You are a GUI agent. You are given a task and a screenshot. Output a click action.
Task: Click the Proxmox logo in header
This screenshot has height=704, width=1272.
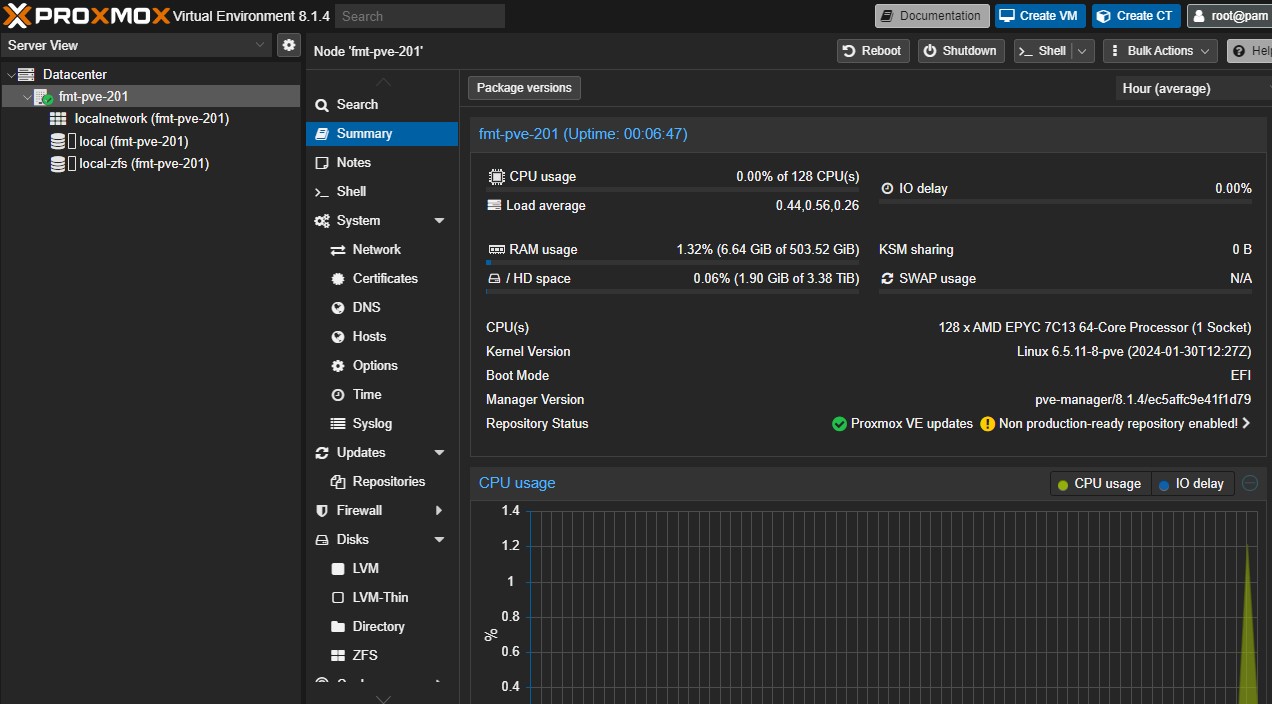tap(85, 16)
